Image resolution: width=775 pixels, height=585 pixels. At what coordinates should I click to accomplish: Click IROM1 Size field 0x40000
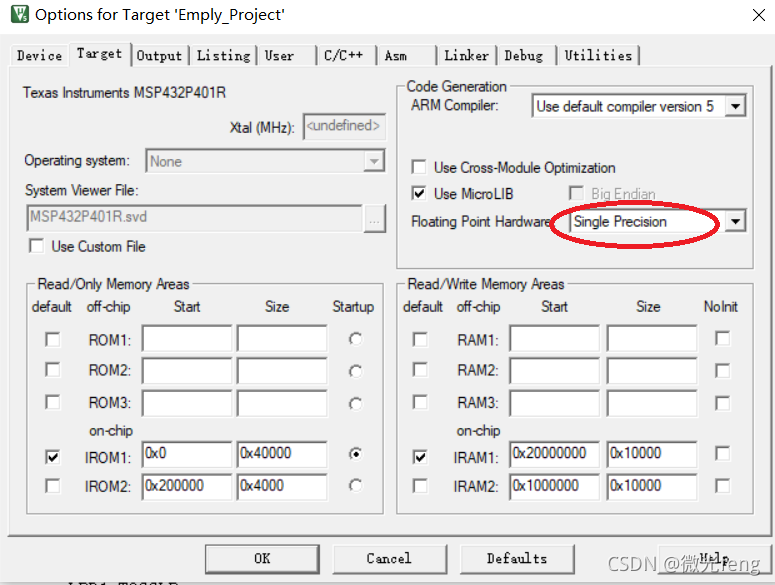pyautogui.click(x=282, y=454)
